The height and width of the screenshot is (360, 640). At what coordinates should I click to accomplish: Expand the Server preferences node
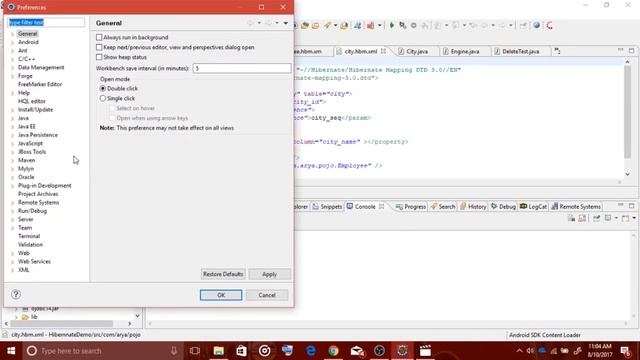12,220
